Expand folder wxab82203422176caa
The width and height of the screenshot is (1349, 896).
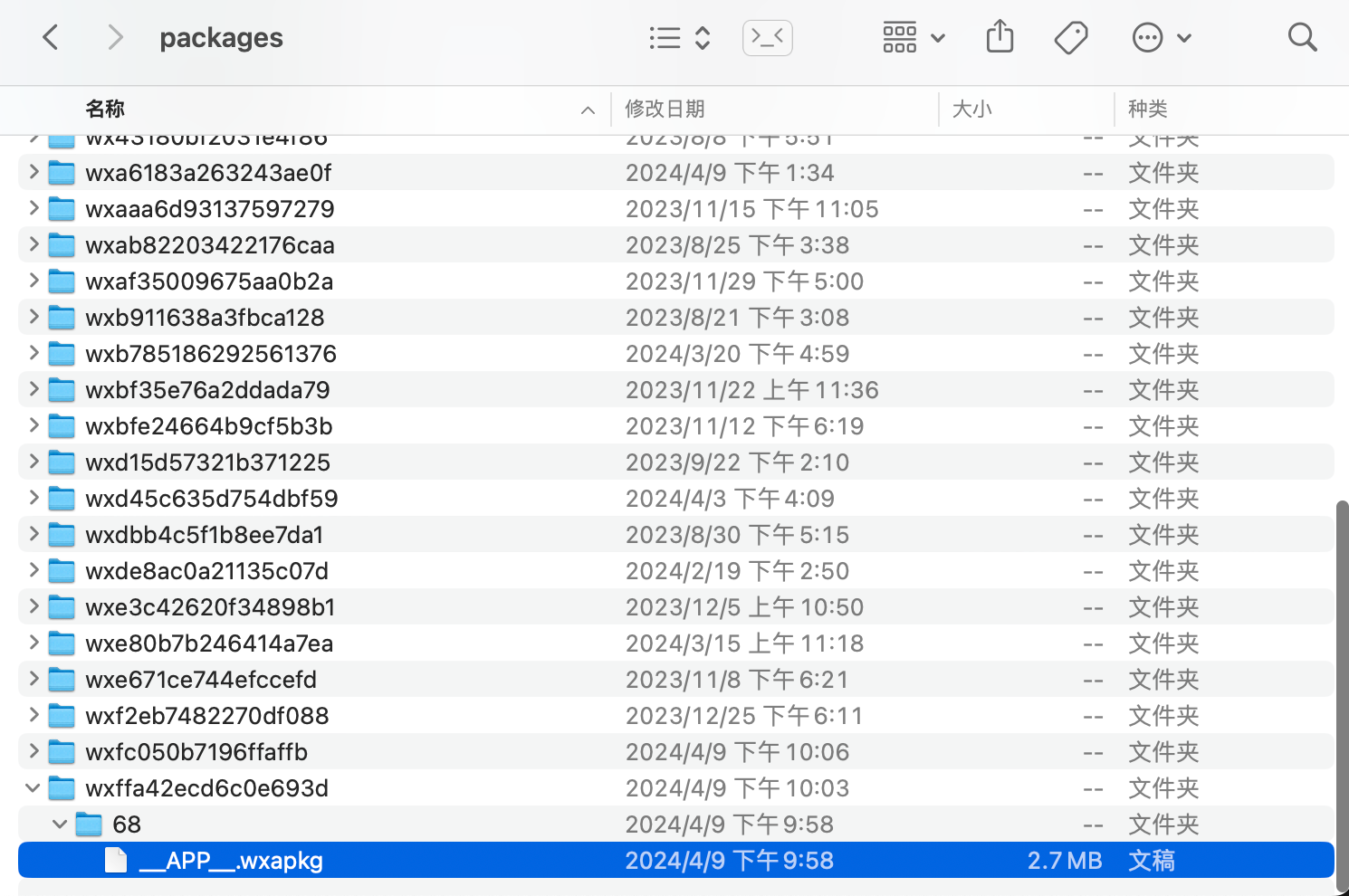pyautogui.click(x=33, y=244)
